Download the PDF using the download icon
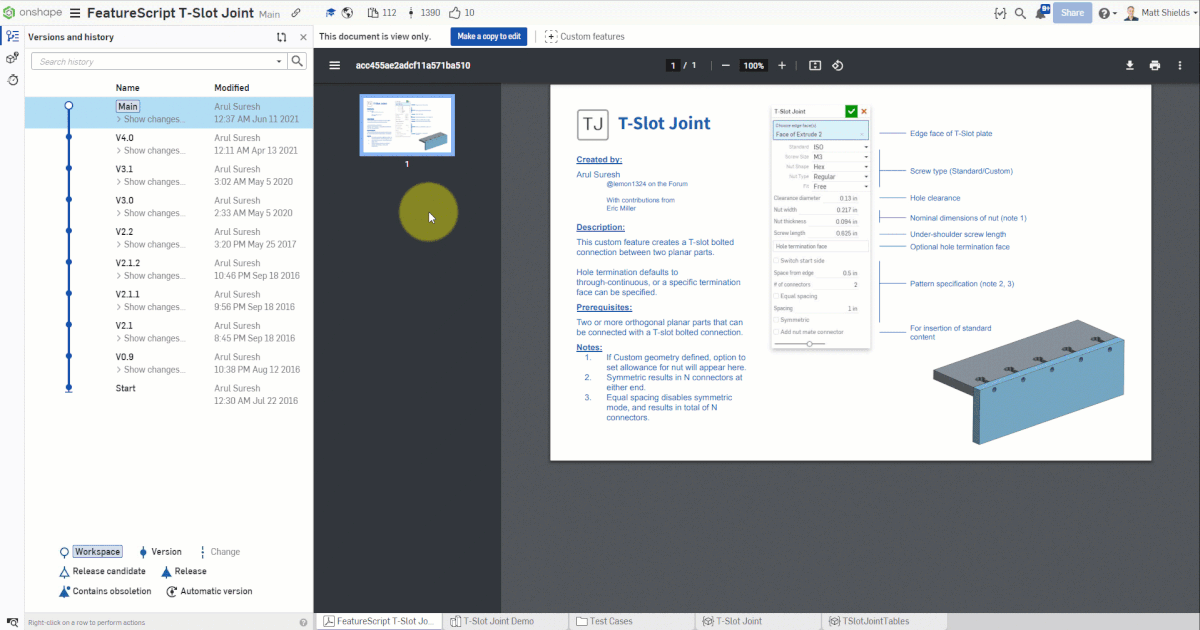1200x630 pixels. click(x=1129, y=64)
